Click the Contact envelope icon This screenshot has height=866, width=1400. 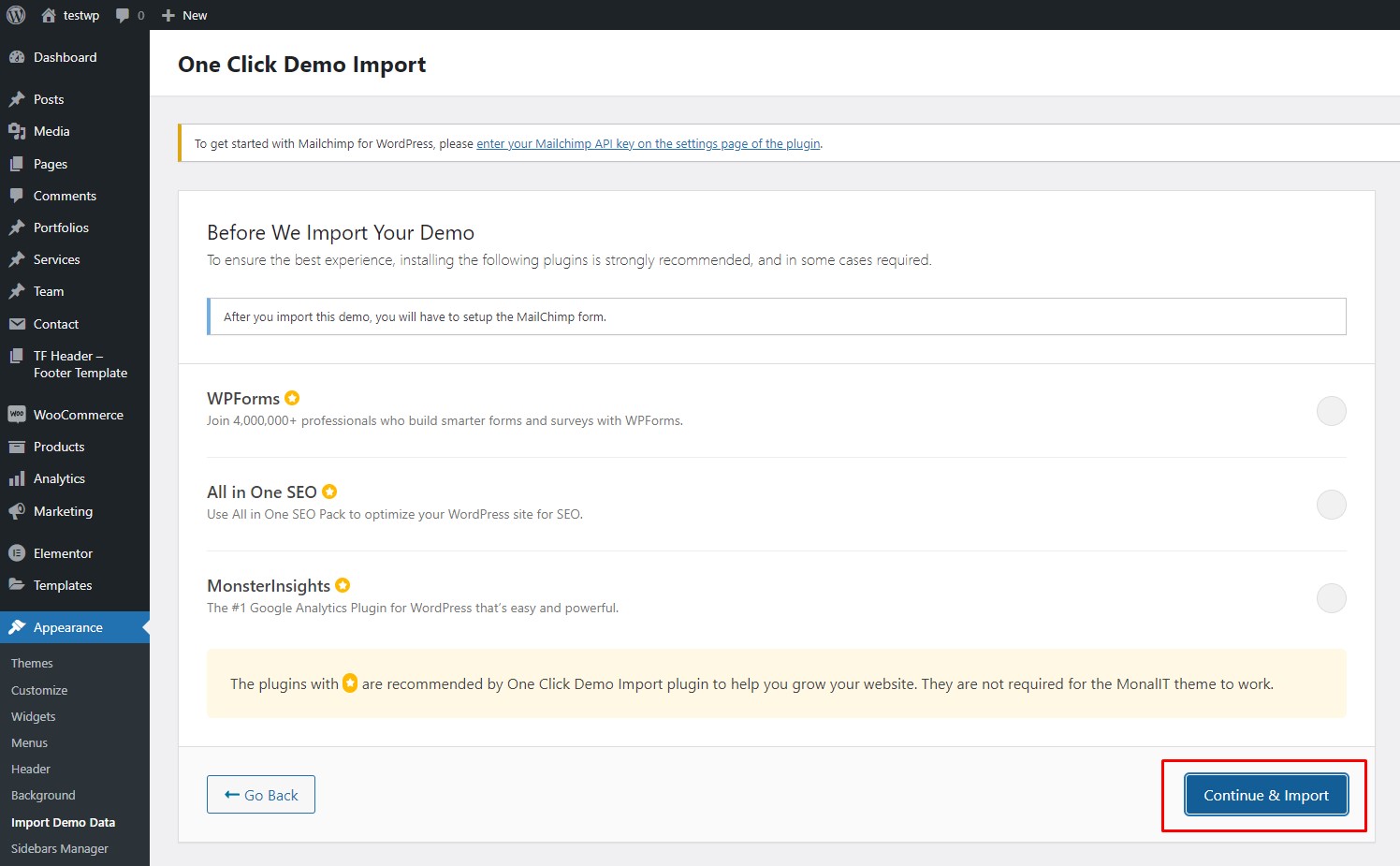click(17, 324)
